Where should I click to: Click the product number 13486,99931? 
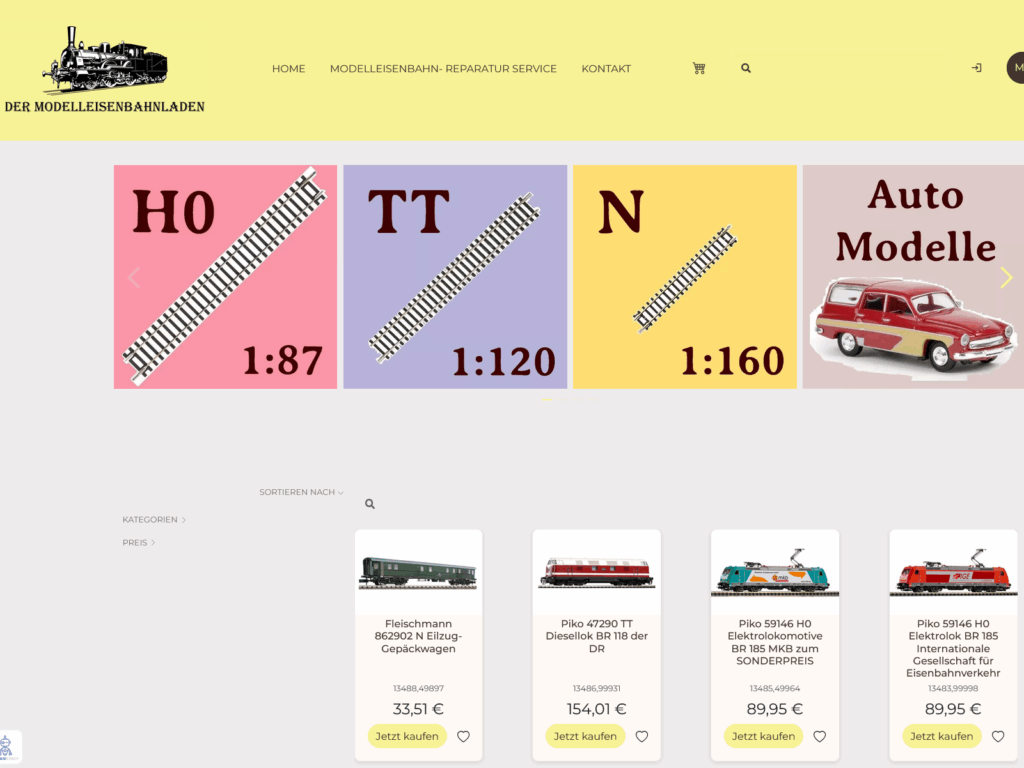pos(597,688)
